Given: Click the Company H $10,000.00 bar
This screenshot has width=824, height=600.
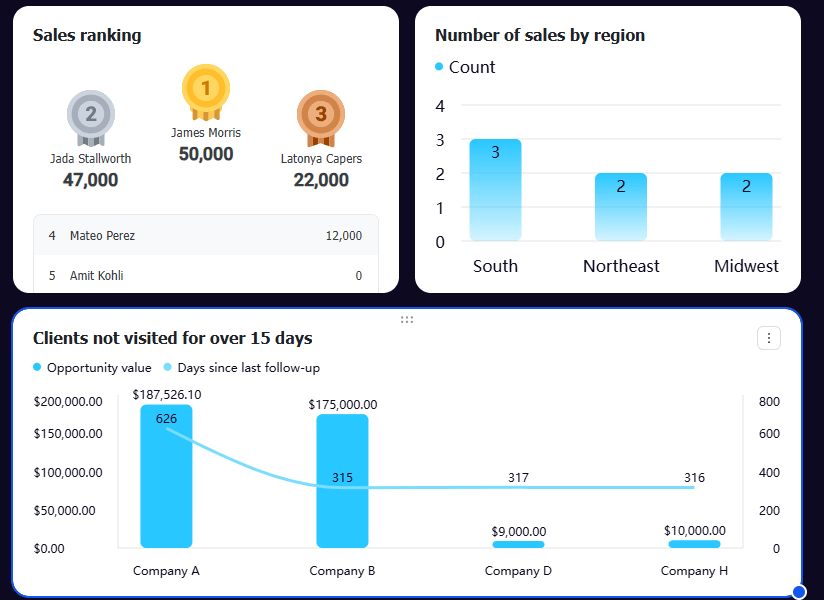Looking at the screenshot, I should (x=694, y=544).
